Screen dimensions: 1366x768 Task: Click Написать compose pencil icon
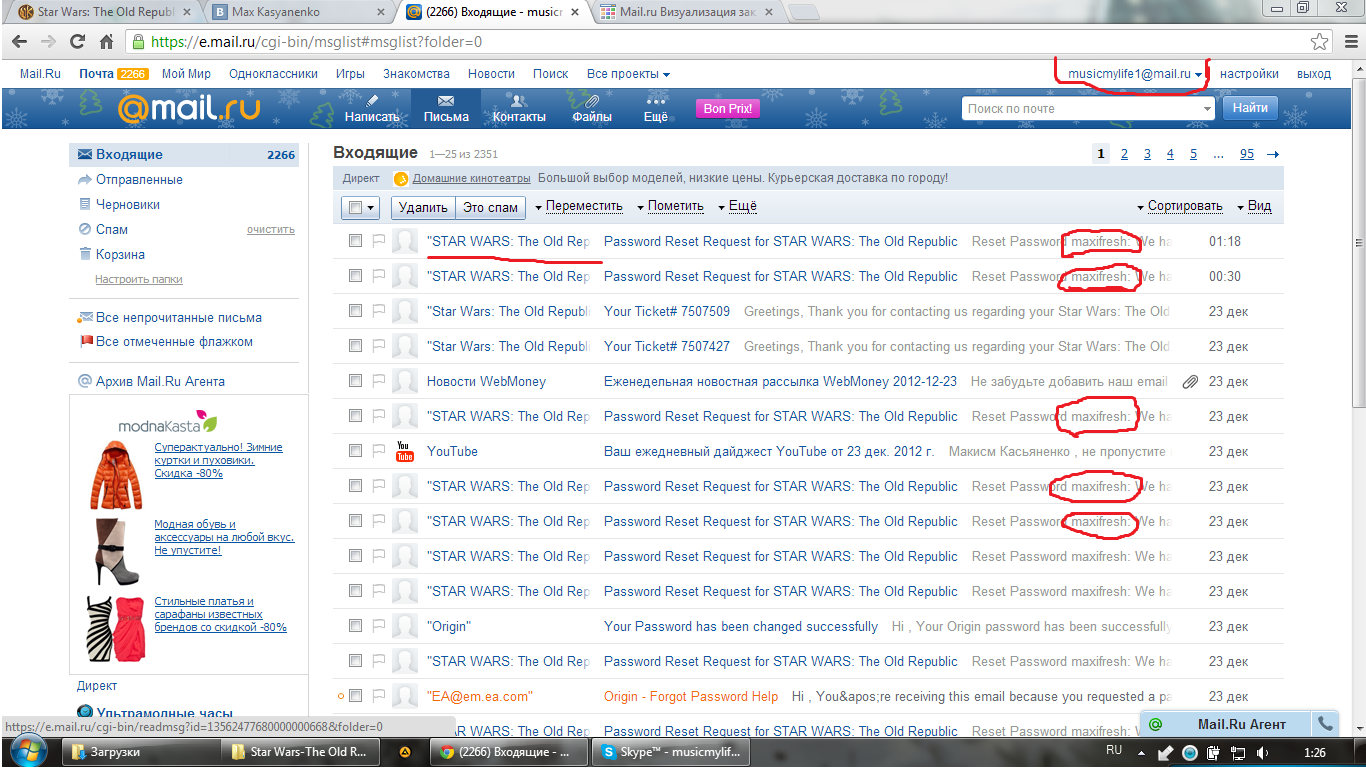tap(372, 101)
